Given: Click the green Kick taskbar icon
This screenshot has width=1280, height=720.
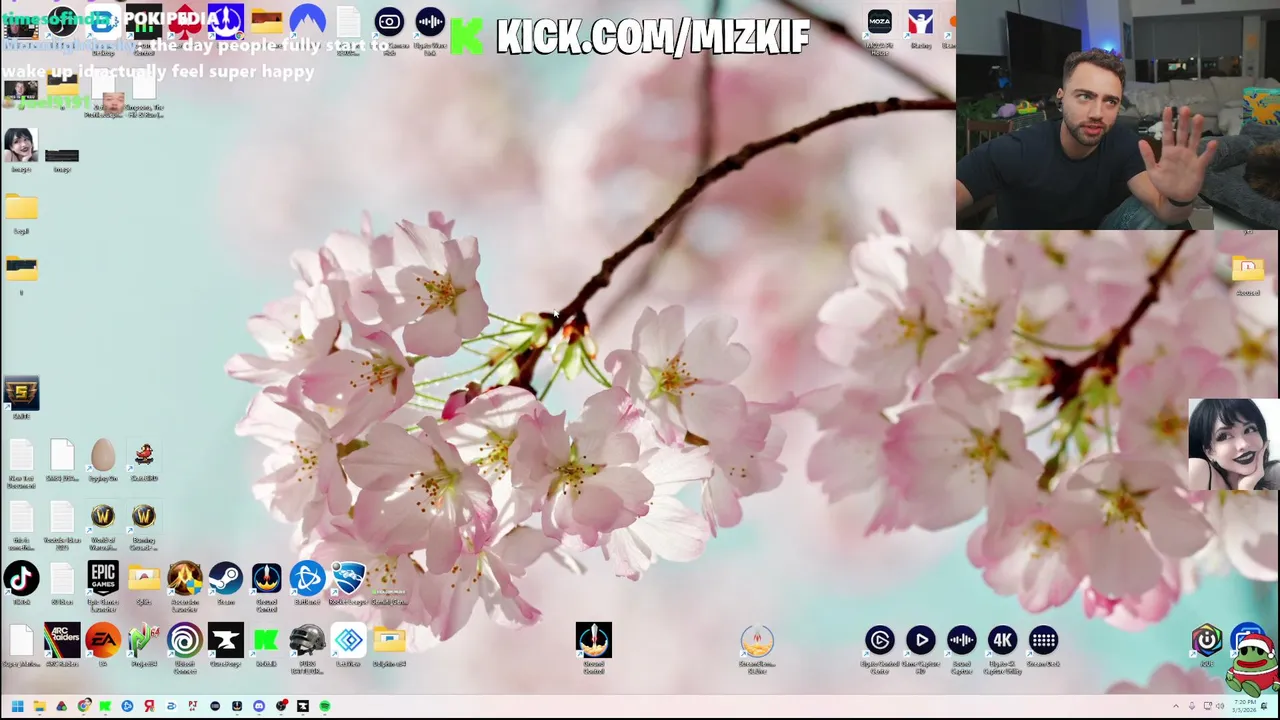Looking at the screenshot, I should coord(105,706).
